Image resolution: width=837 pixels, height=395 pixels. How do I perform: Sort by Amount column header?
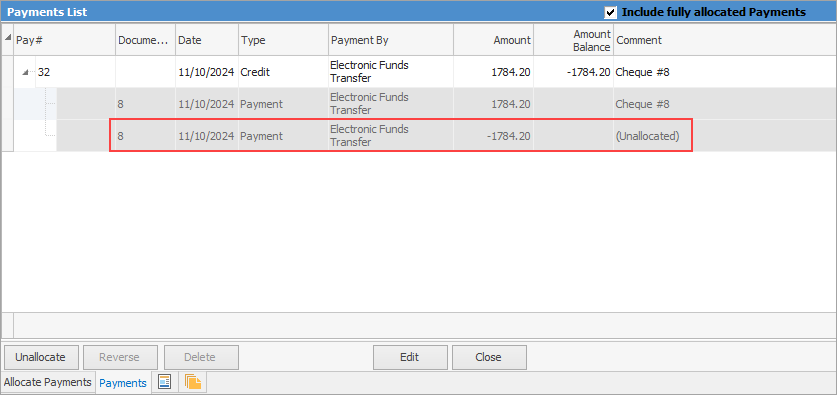(x=493, y=40)
